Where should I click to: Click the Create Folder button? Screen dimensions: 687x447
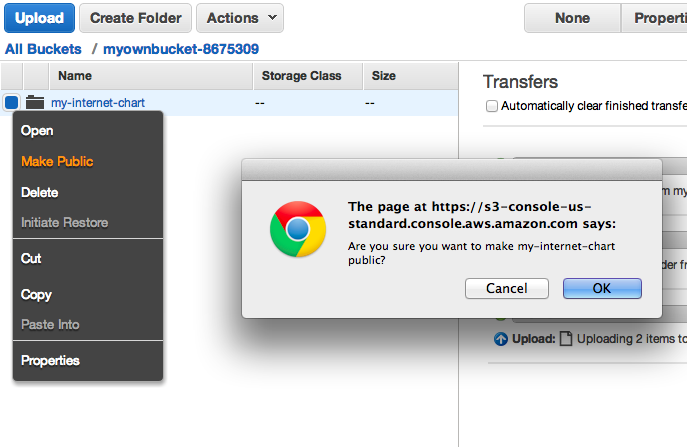[135, 18]
